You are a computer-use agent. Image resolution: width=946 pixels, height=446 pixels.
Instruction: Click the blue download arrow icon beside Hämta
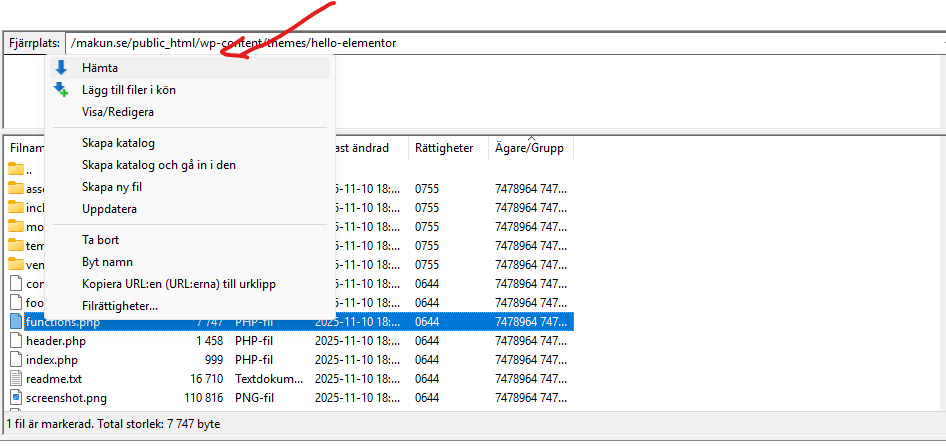(x=61, y=68)
